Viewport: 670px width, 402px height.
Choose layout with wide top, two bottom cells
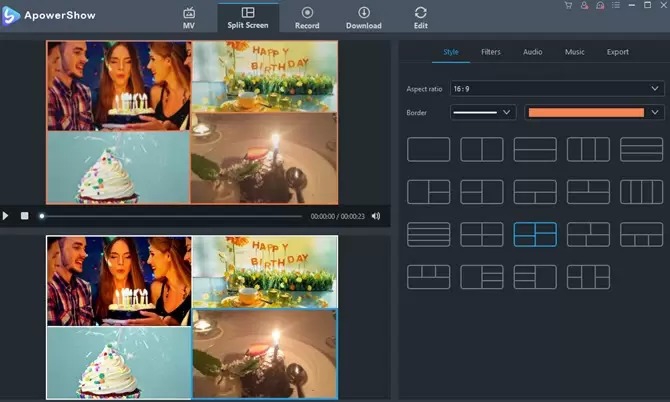(x=535, y=192)
